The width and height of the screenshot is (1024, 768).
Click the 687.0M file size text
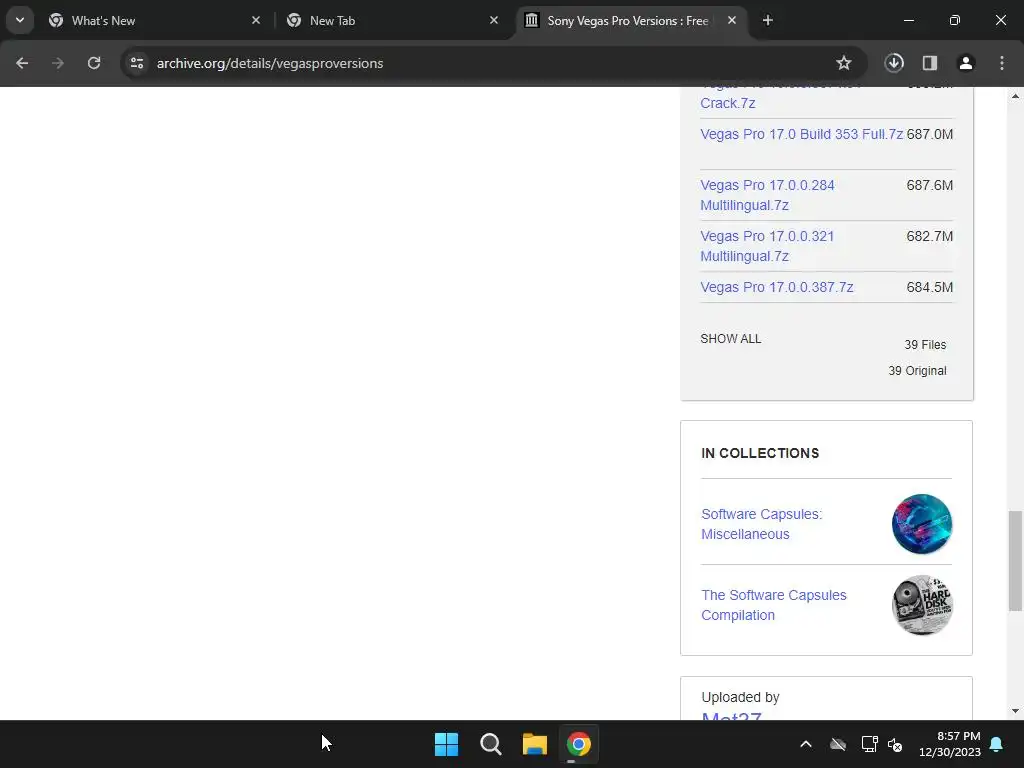(x=929, y=134)
